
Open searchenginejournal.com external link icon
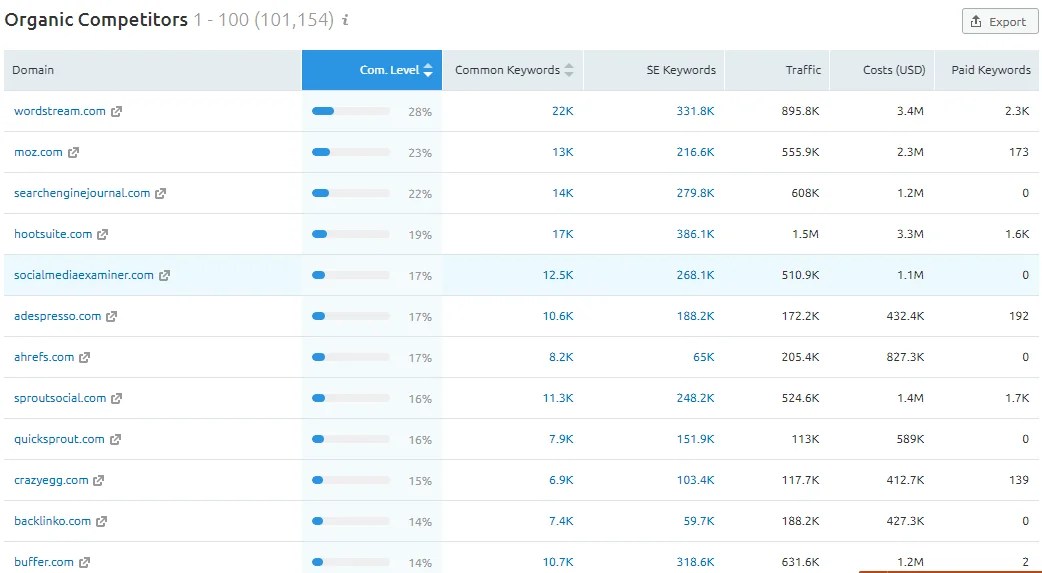click(160, 193)
